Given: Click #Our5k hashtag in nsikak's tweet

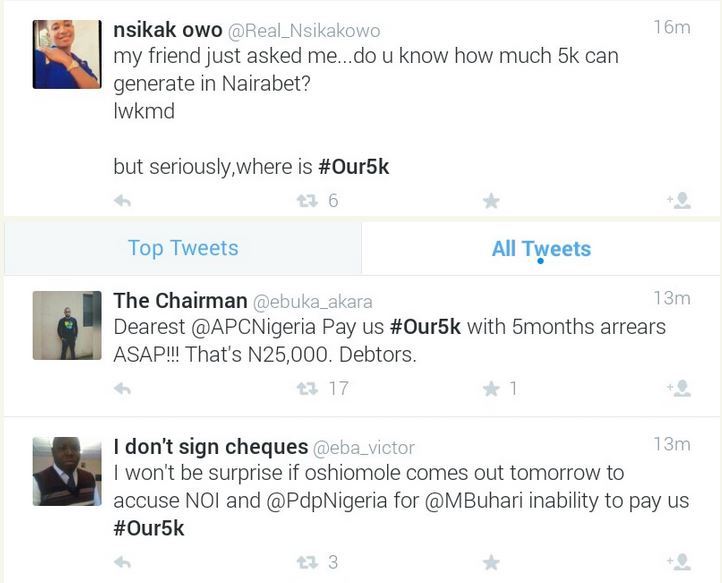Looking at the screenshot, I should pos(354,167).
